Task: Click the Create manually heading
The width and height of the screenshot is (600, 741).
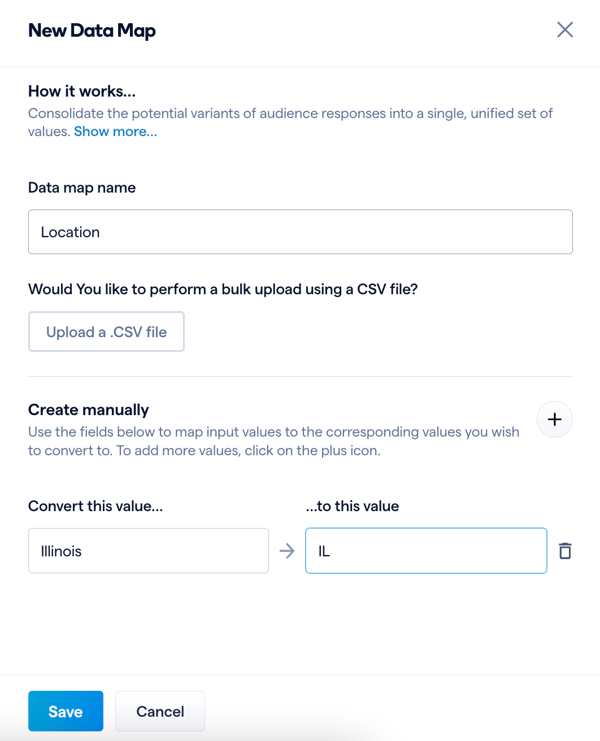Action: (88, 410)
